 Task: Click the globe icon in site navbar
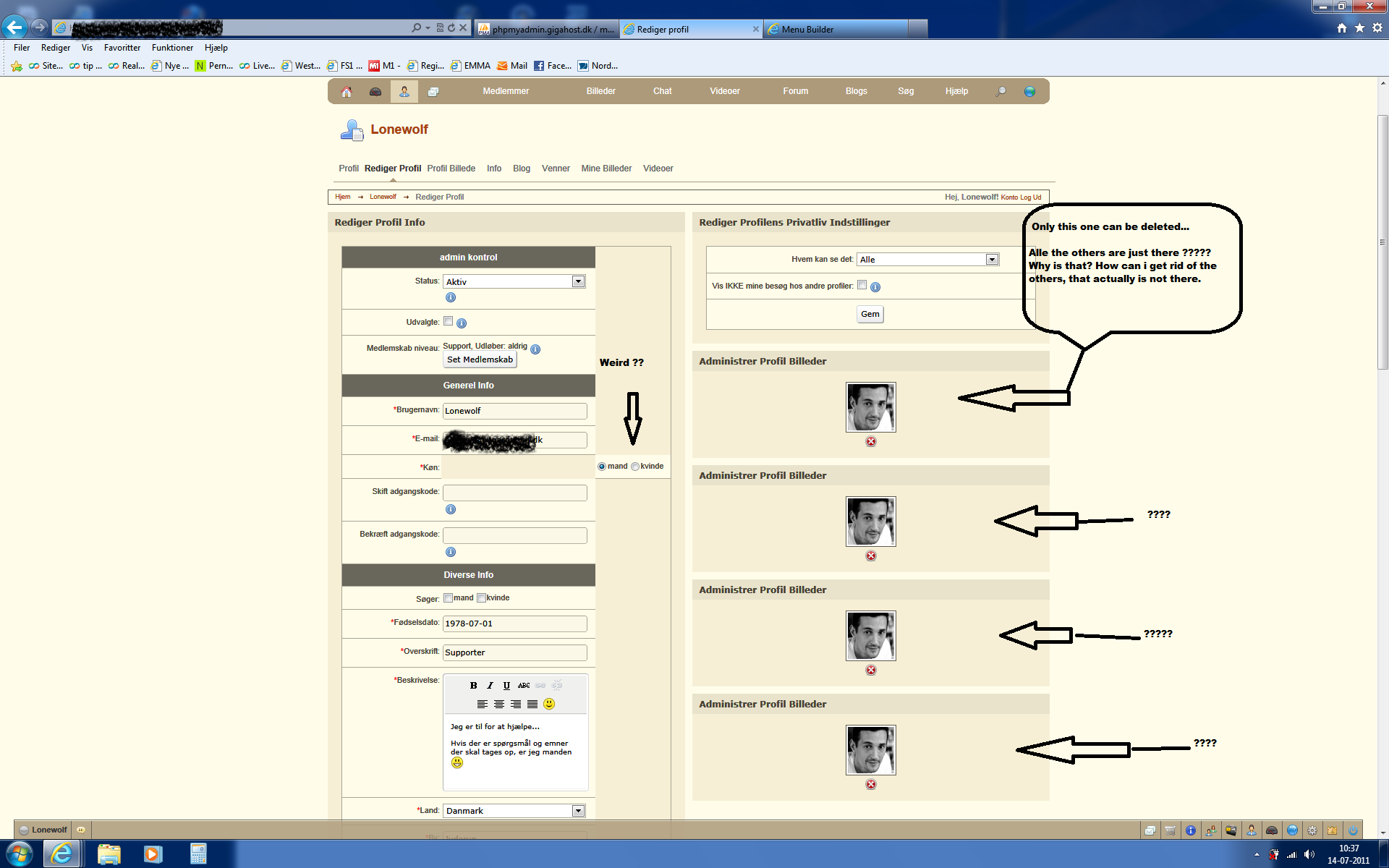[x=1029, y=92]
